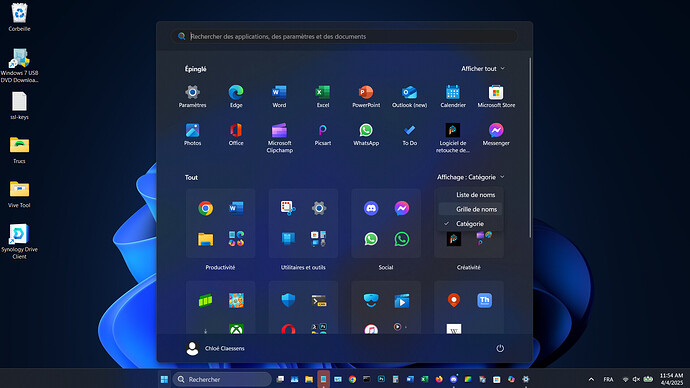Click the power button in Start menu
Screen dimensions: 690x388
click(500, 348)
